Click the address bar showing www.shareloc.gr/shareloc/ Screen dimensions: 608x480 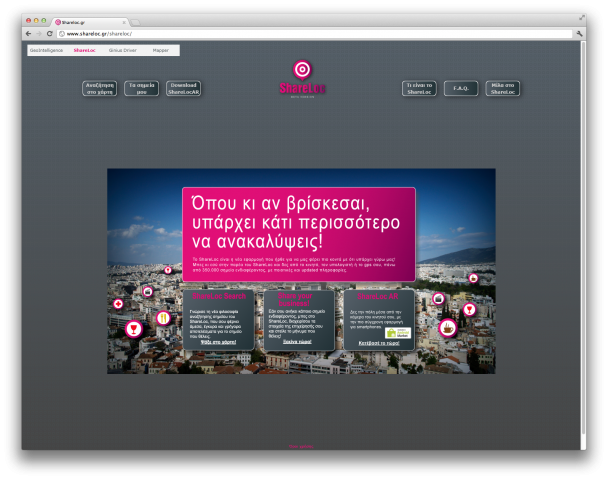315,34
